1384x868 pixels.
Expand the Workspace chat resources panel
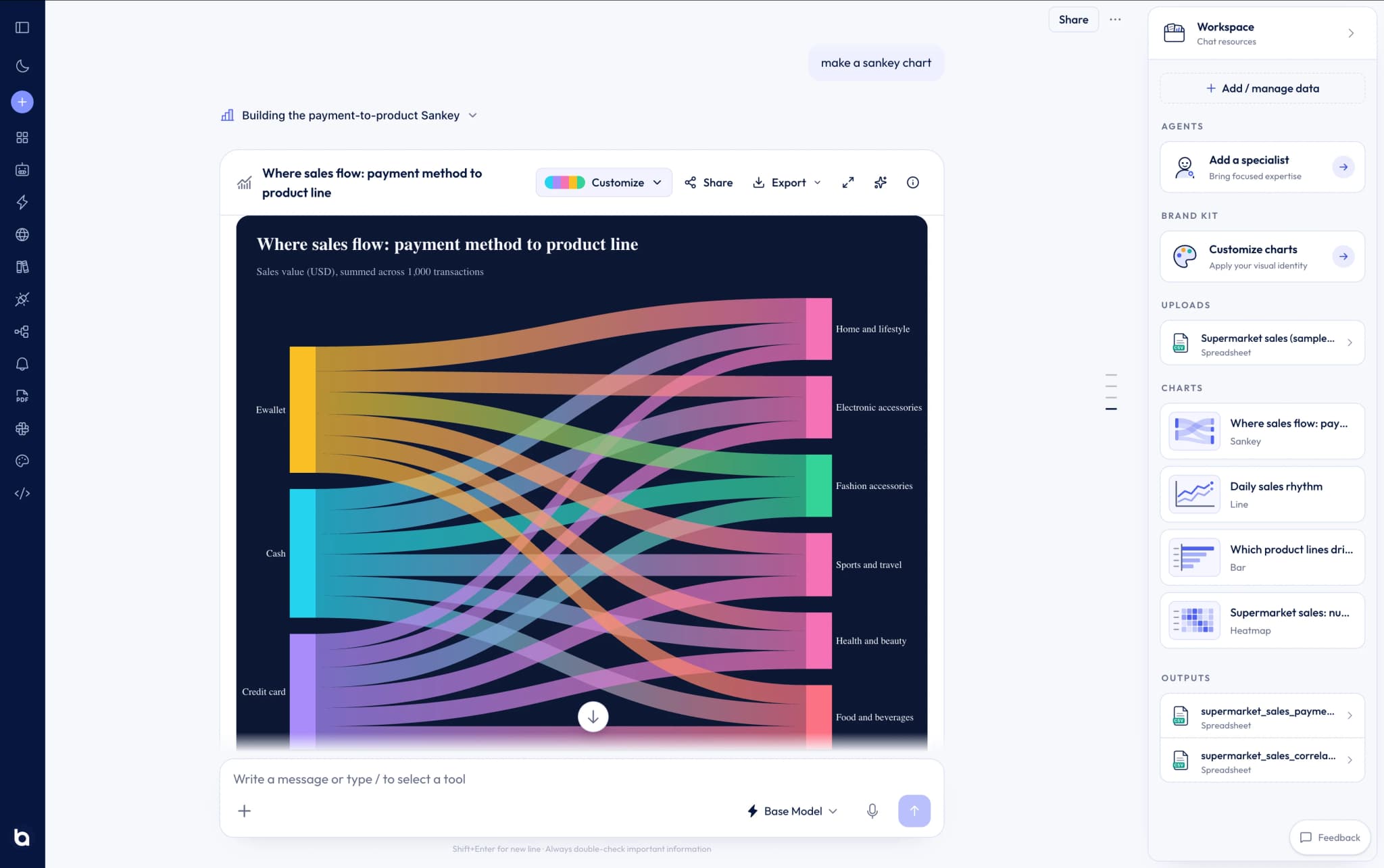(x=1262, y=33)
